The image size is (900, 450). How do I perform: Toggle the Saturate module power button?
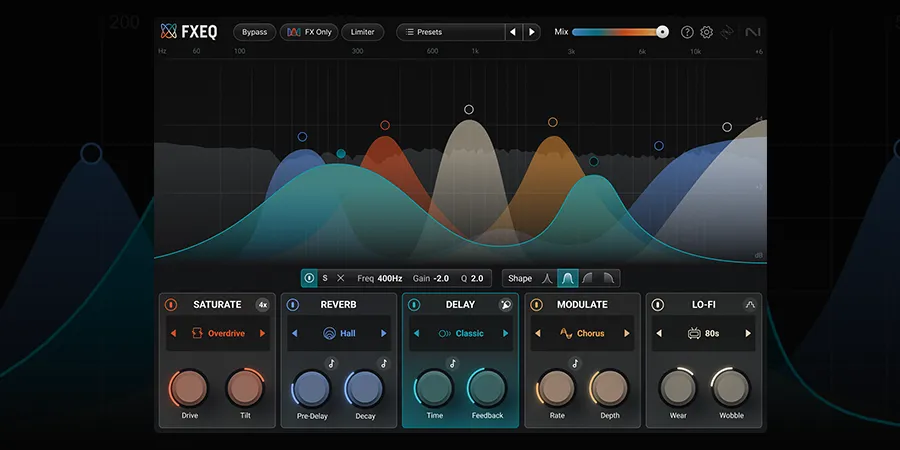(x=170, y=305)
